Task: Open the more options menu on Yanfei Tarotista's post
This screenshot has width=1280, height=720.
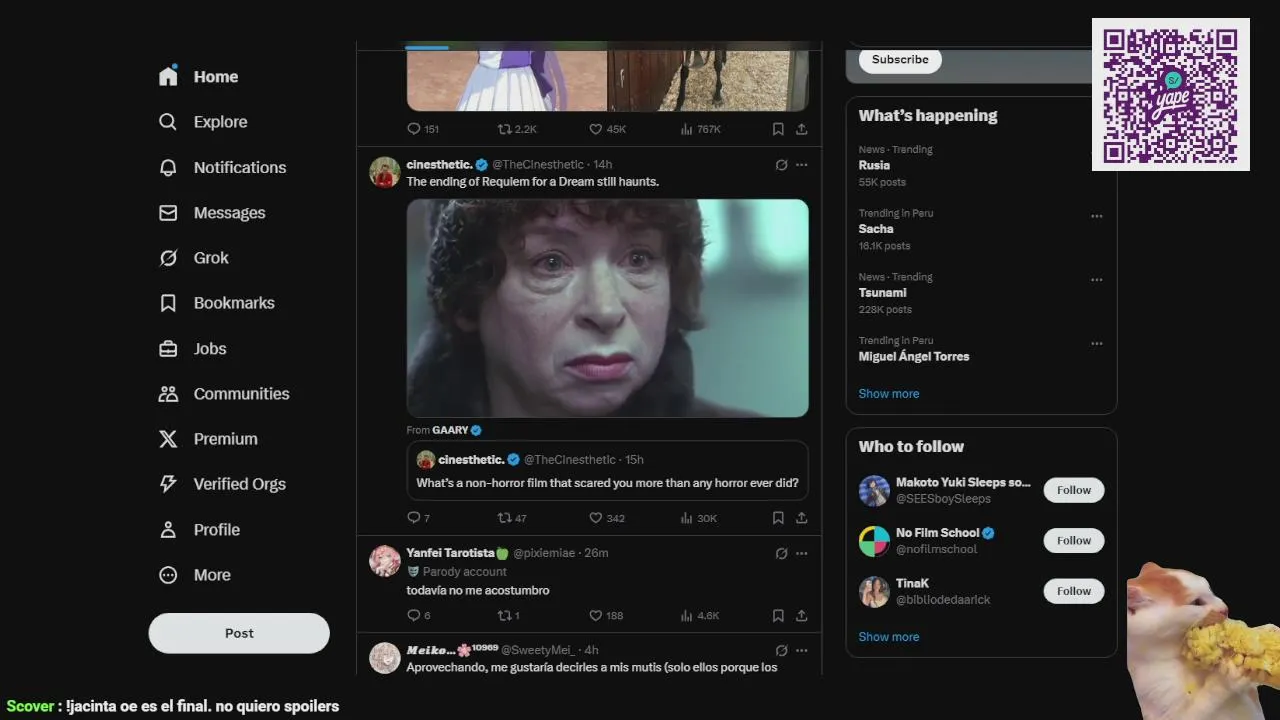Action: [802, 553]
